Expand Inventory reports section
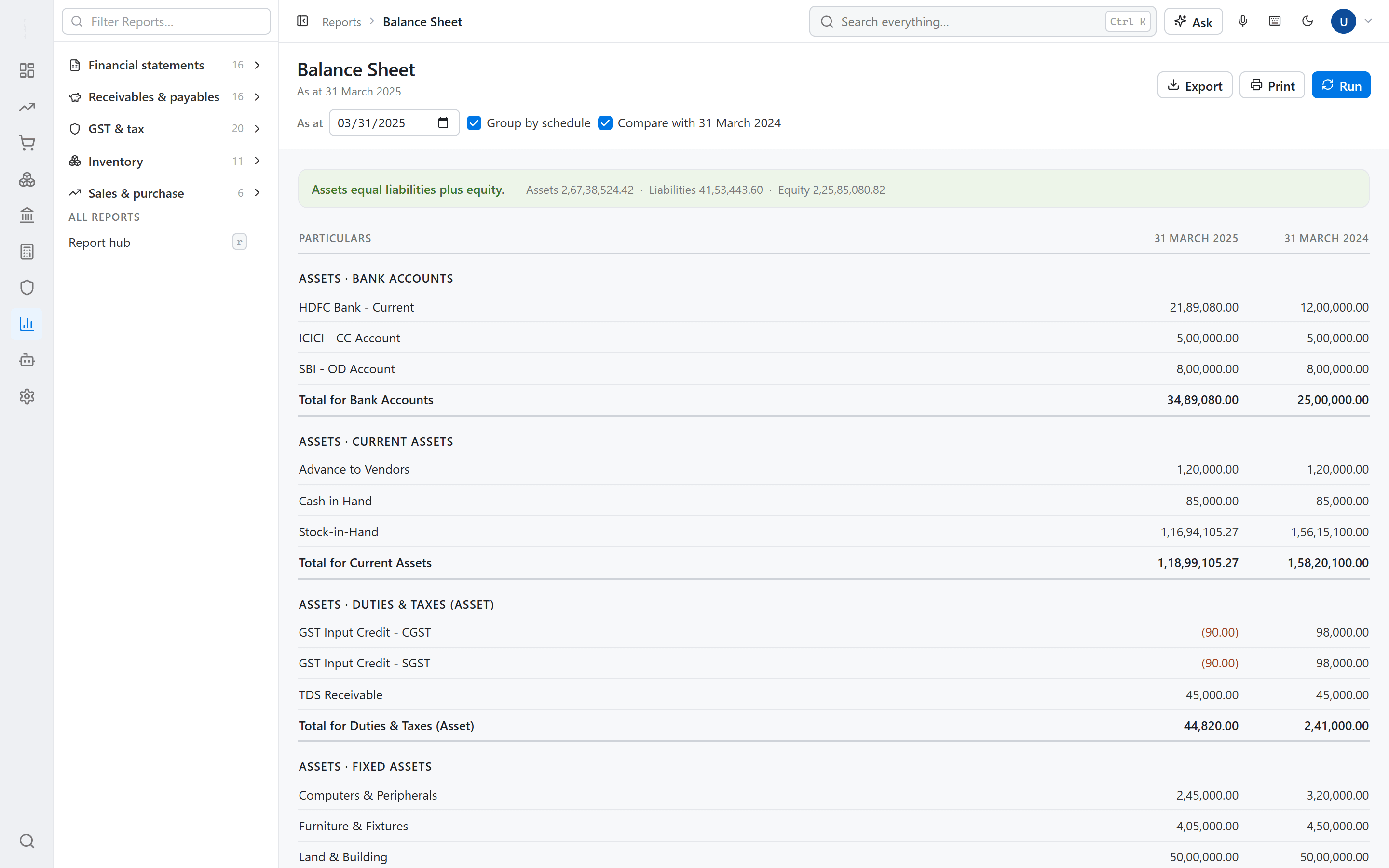 click(166, 162)
